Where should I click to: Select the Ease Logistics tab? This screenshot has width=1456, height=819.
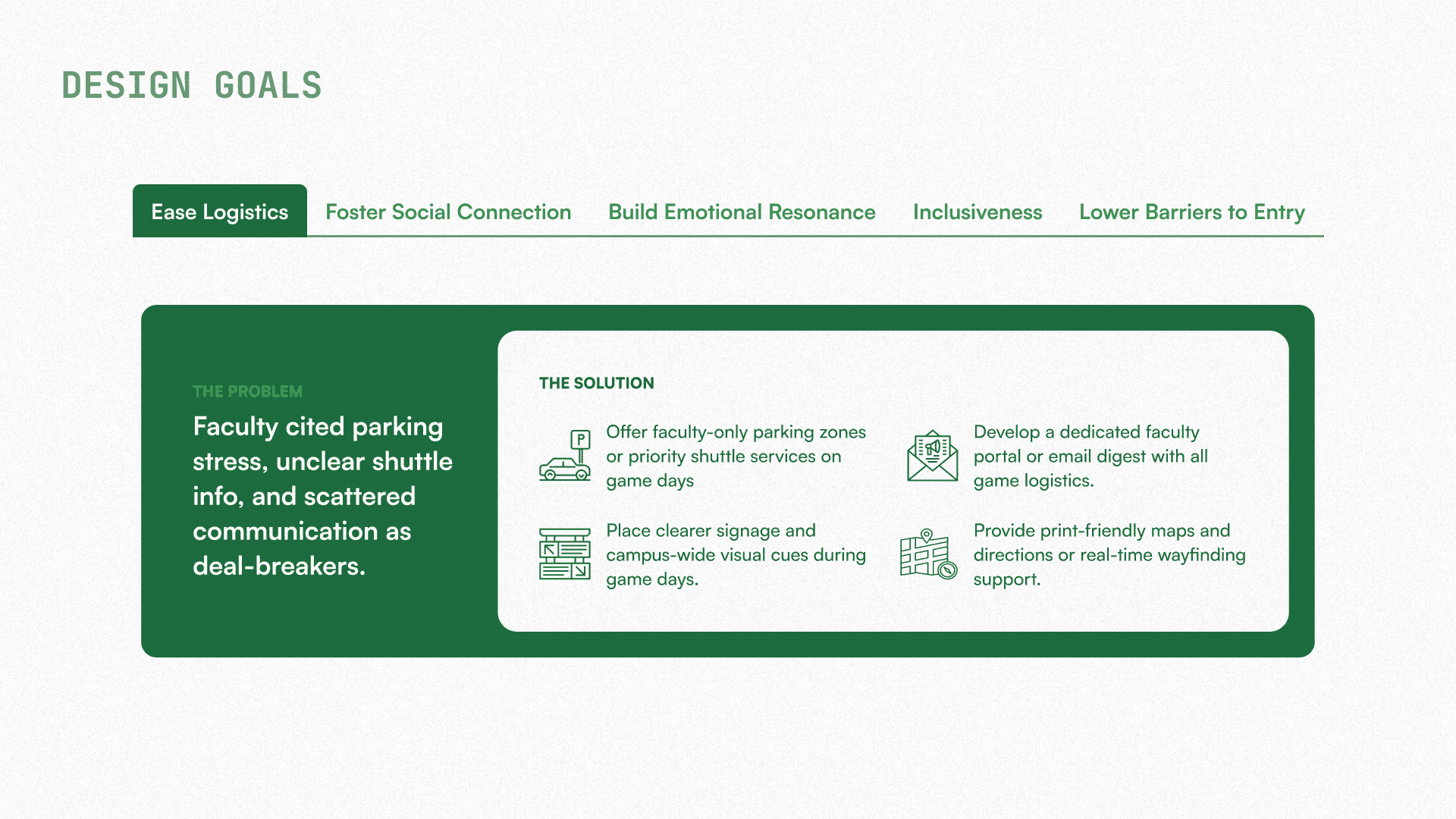(220, 212)
